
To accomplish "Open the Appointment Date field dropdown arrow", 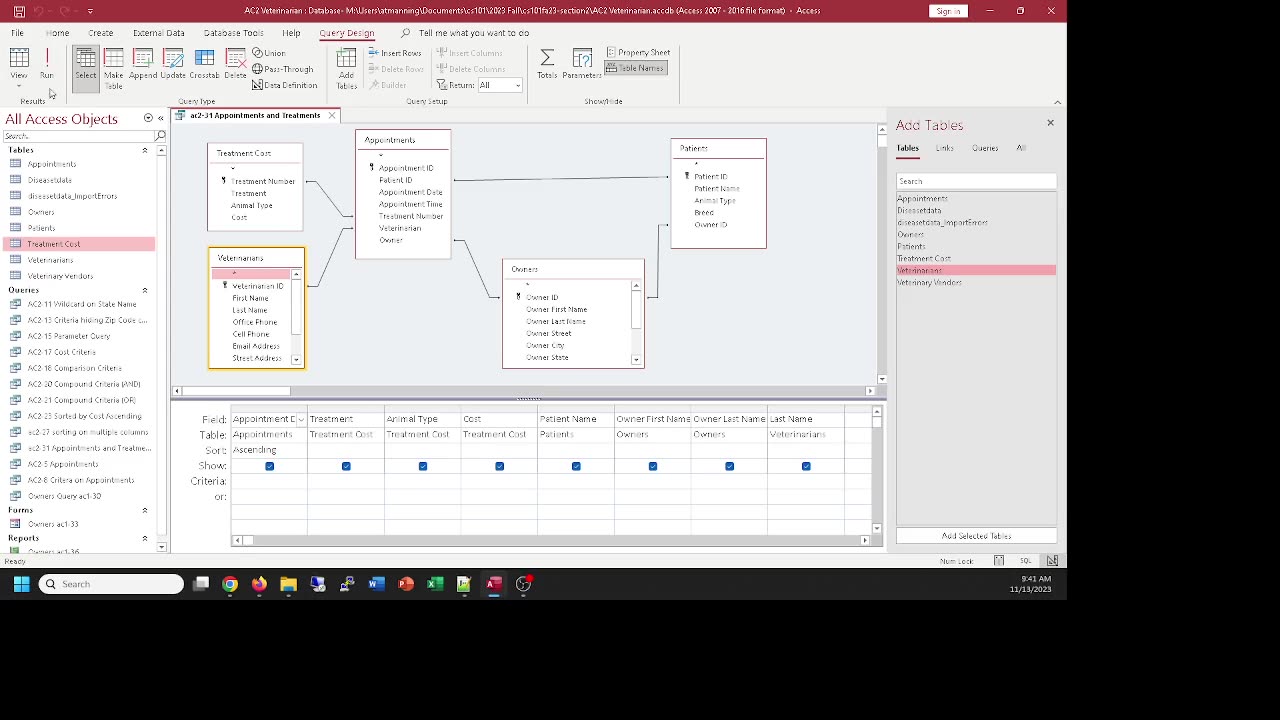I will coord(301,419).
